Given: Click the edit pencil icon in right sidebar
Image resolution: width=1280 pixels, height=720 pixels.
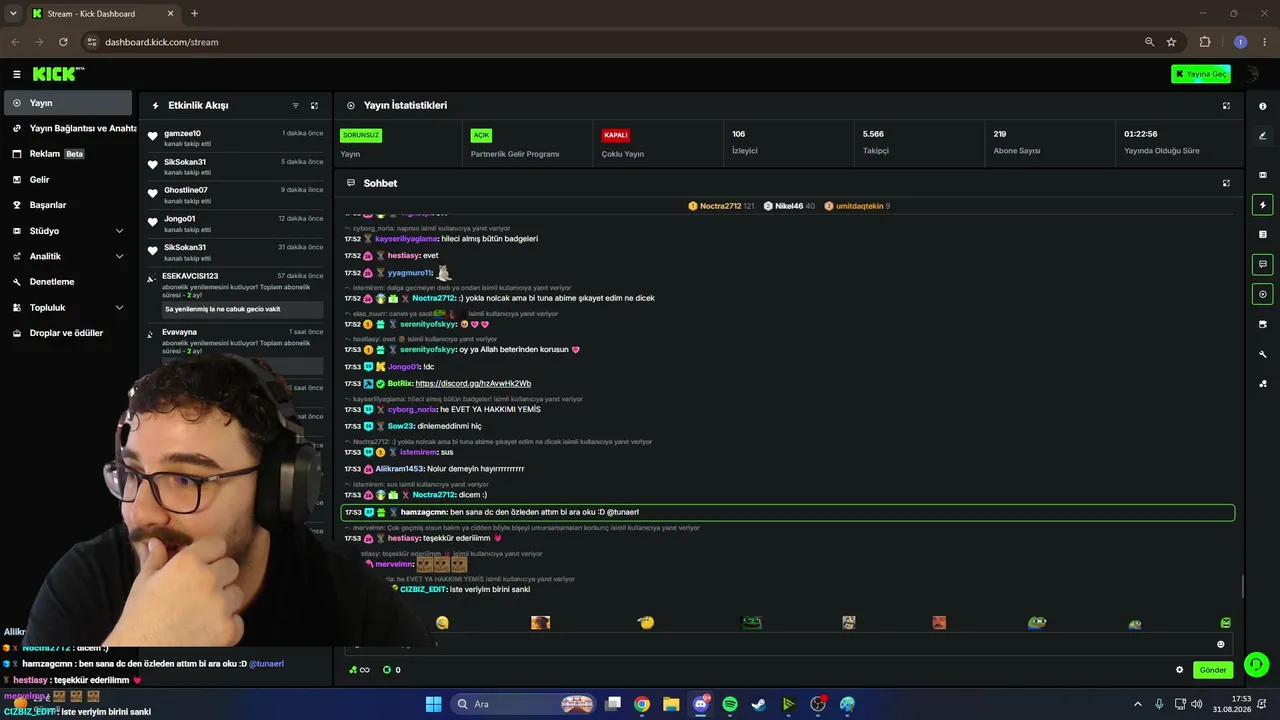Looking at the screenshot, I should coord(1263,136).
